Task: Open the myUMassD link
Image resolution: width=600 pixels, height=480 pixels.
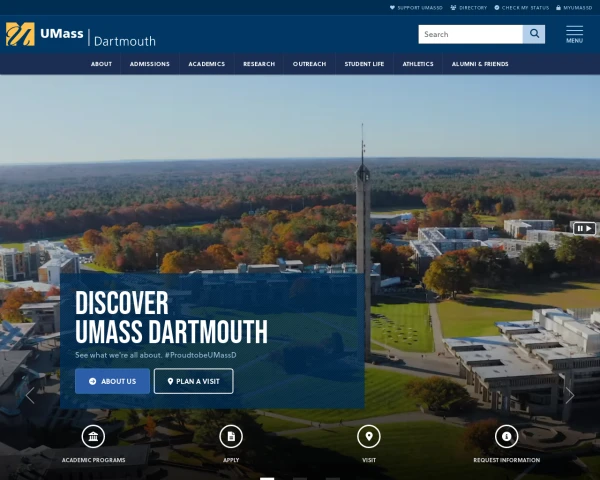Action: [574, 8]
